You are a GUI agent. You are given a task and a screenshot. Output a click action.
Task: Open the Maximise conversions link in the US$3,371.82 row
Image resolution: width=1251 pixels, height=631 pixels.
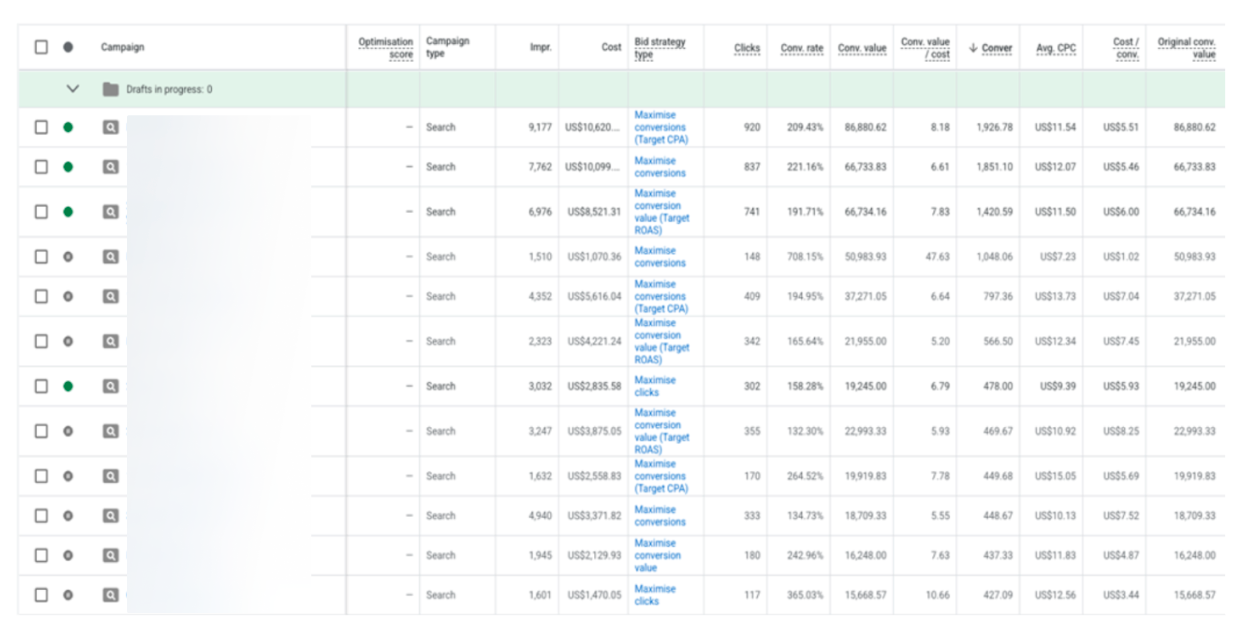[660, 516]
